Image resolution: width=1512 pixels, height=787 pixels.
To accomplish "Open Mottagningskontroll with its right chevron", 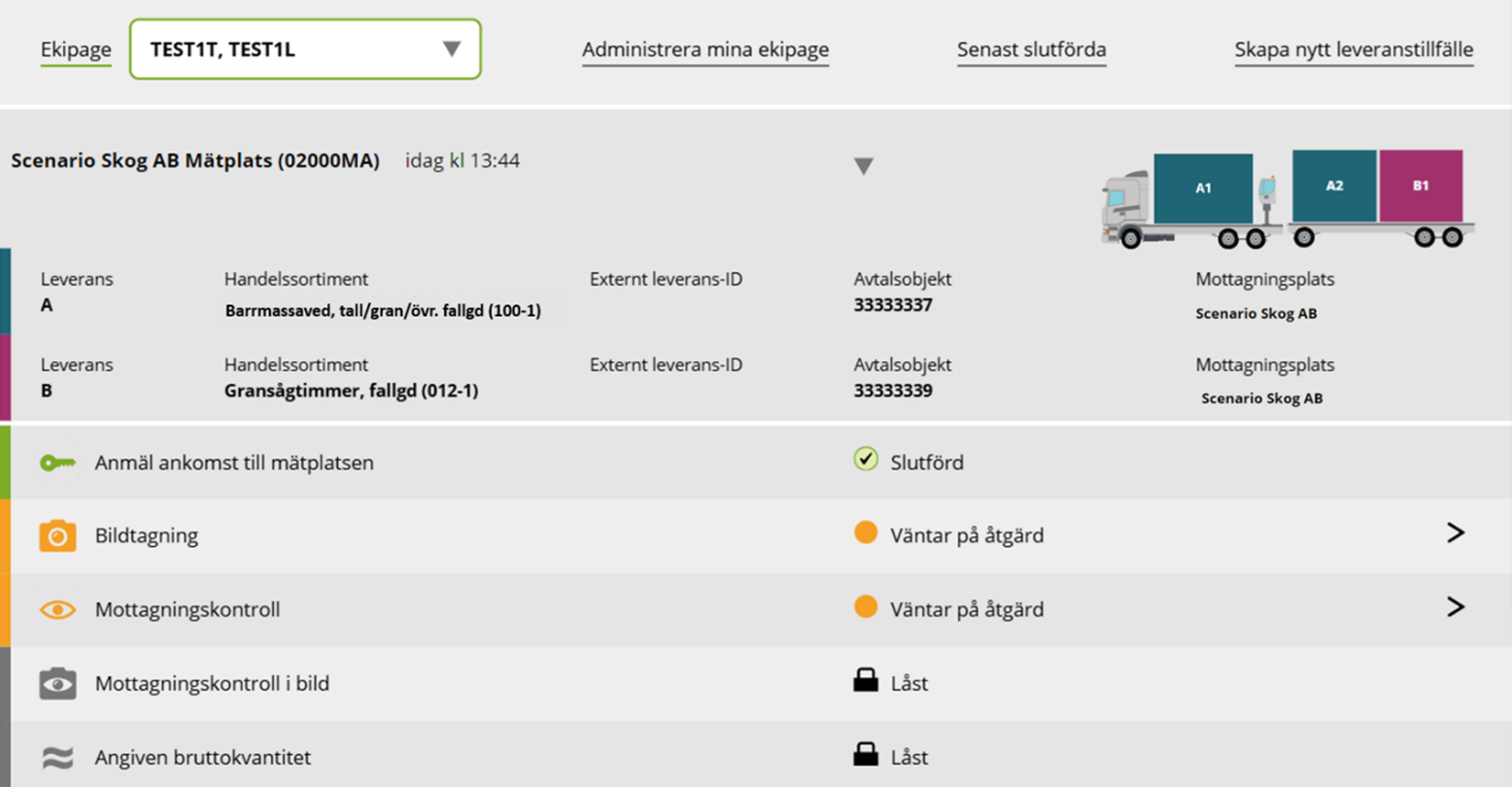I will [1455, 607].
